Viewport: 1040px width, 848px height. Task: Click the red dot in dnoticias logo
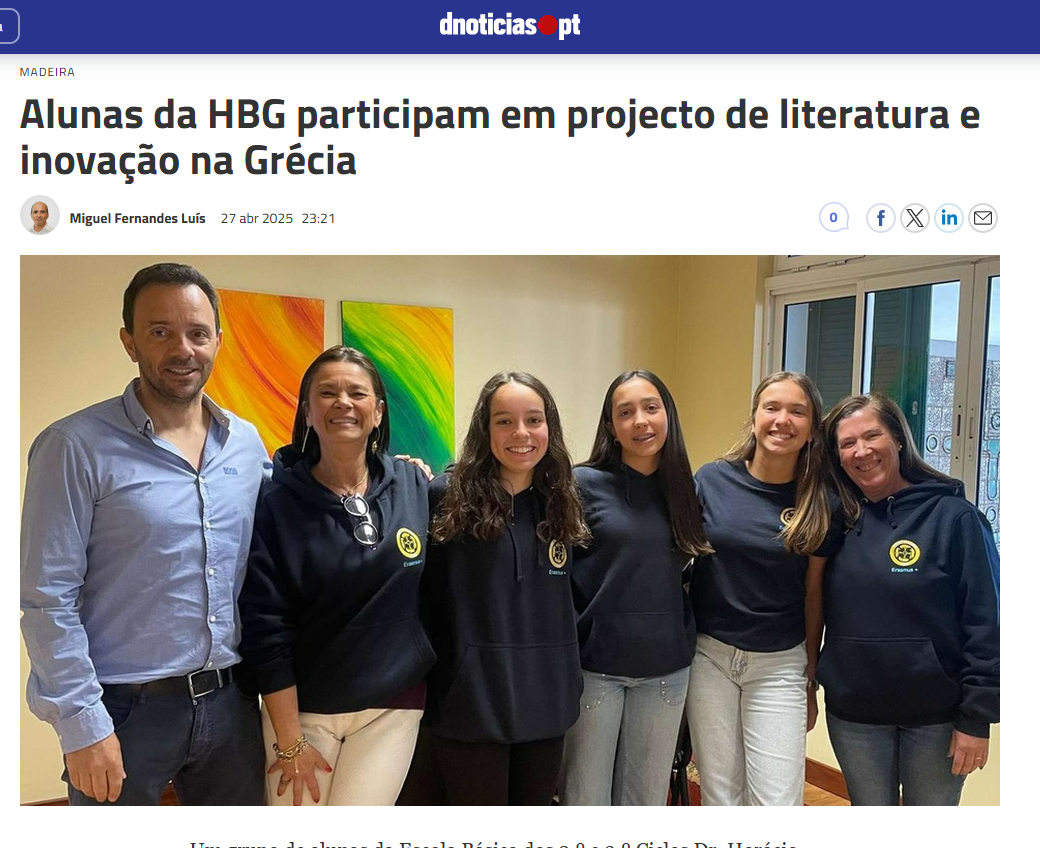point(548,26)
